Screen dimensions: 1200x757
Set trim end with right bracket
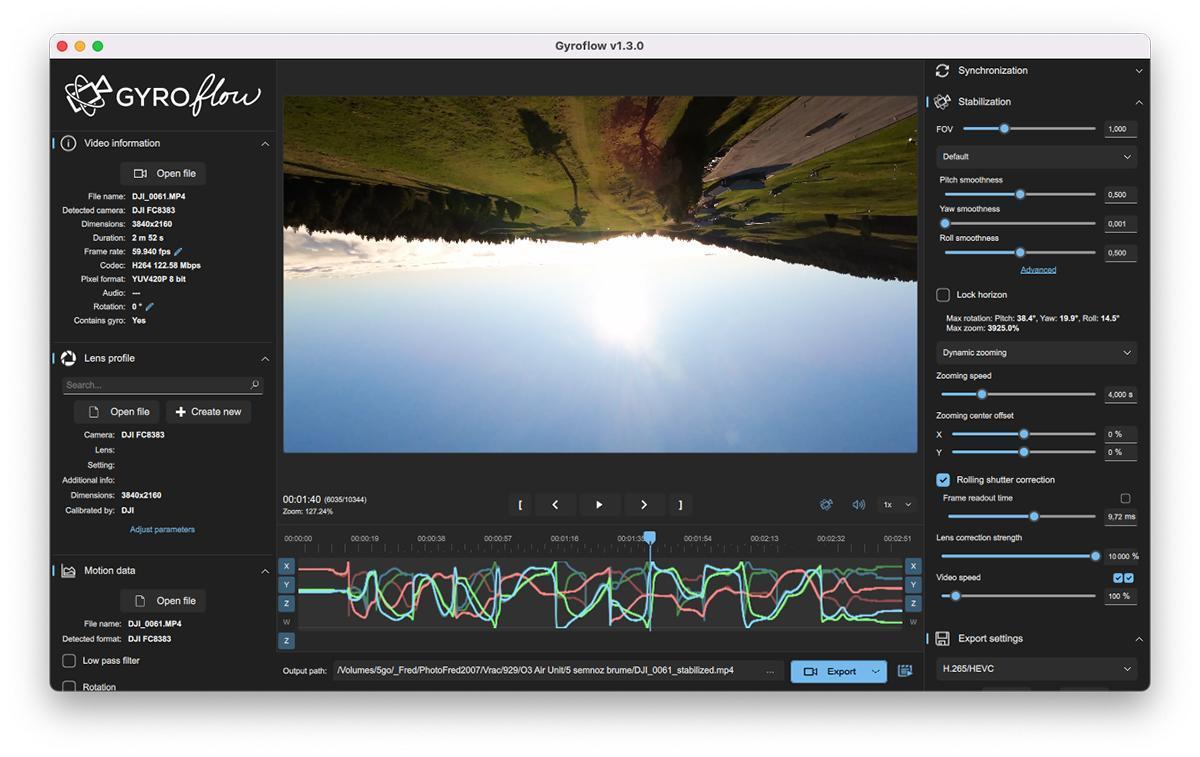(x=681, y=505)
